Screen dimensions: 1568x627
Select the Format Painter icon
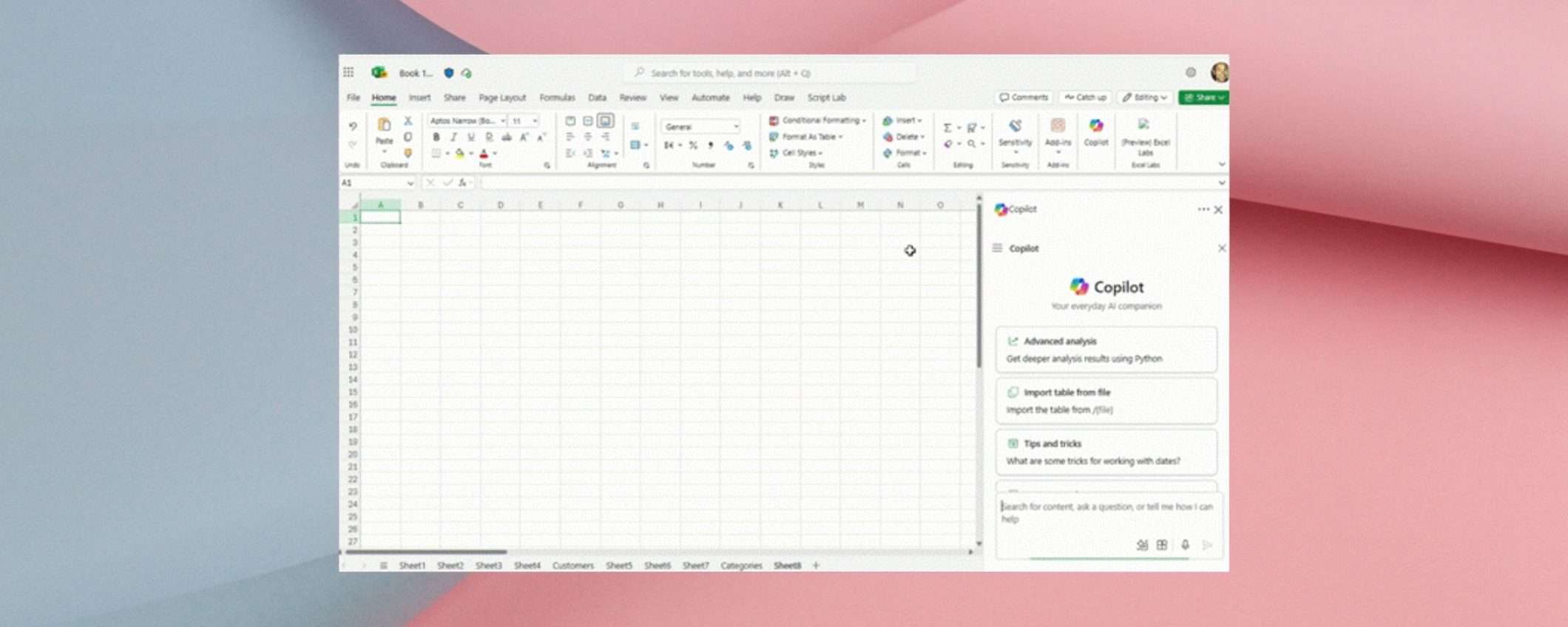[408, 153]
